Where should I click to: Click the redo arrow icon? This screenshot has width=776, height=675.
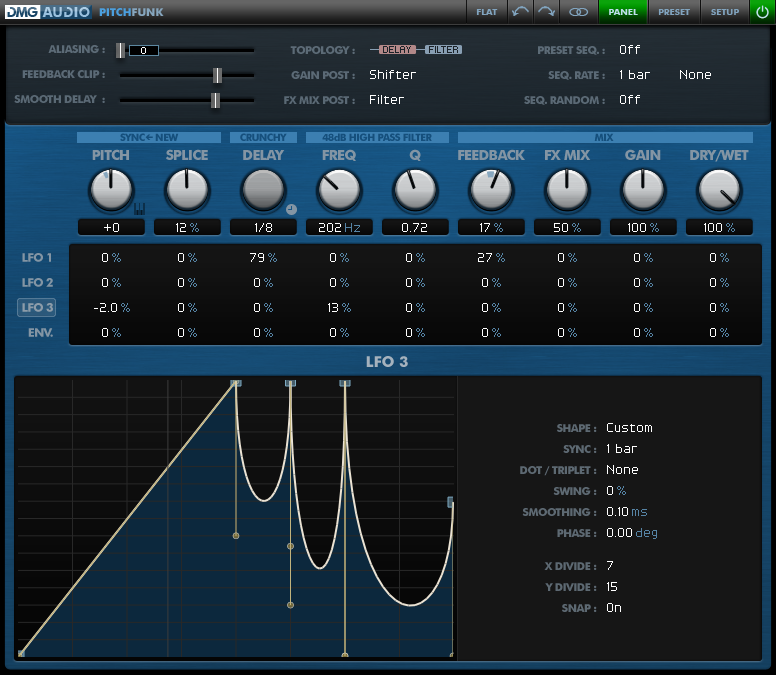pyautogui.click(x=546, y=12)
